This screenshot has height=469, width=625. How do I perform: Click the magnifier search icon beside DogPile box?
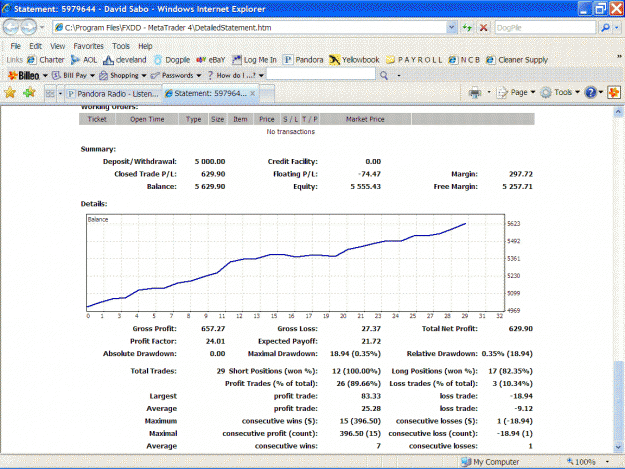pos(605,27)
